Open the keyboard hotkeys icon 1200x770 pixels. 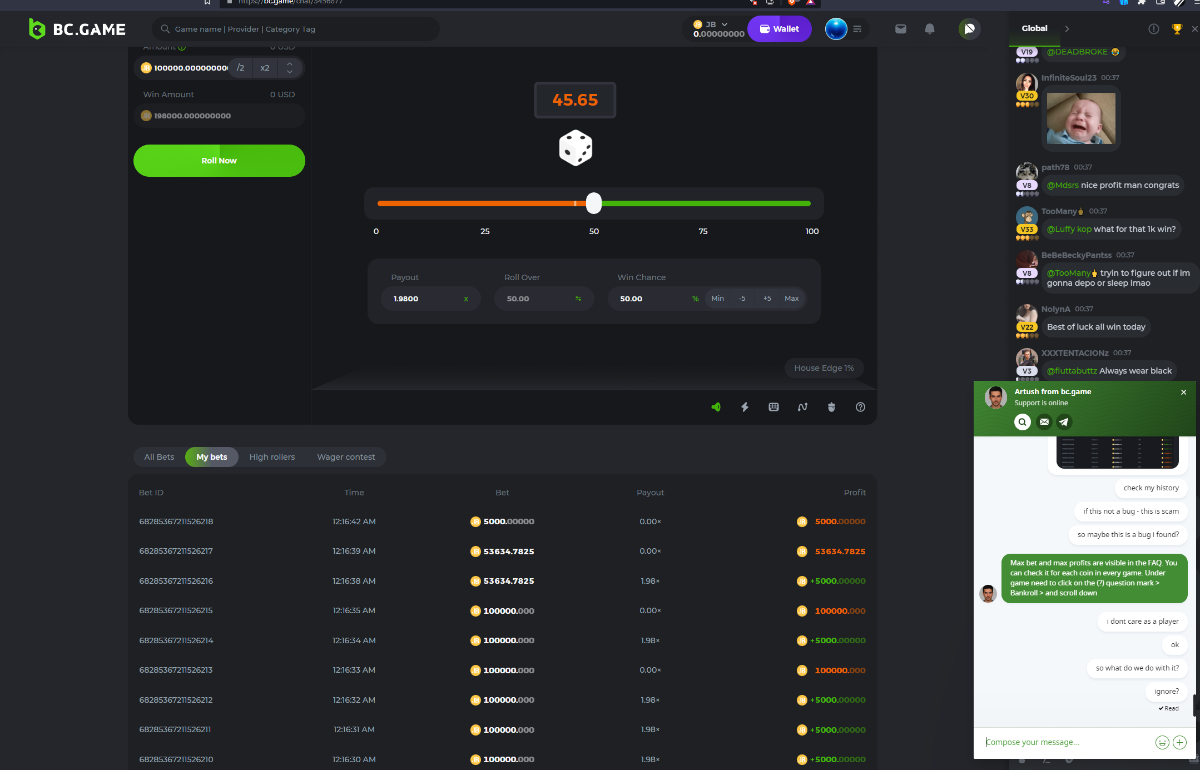773,407
